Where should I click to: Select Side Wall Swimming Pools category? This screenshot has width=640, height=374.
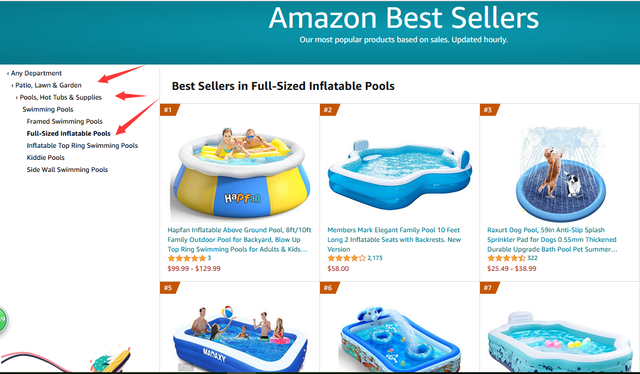point(67,169)
